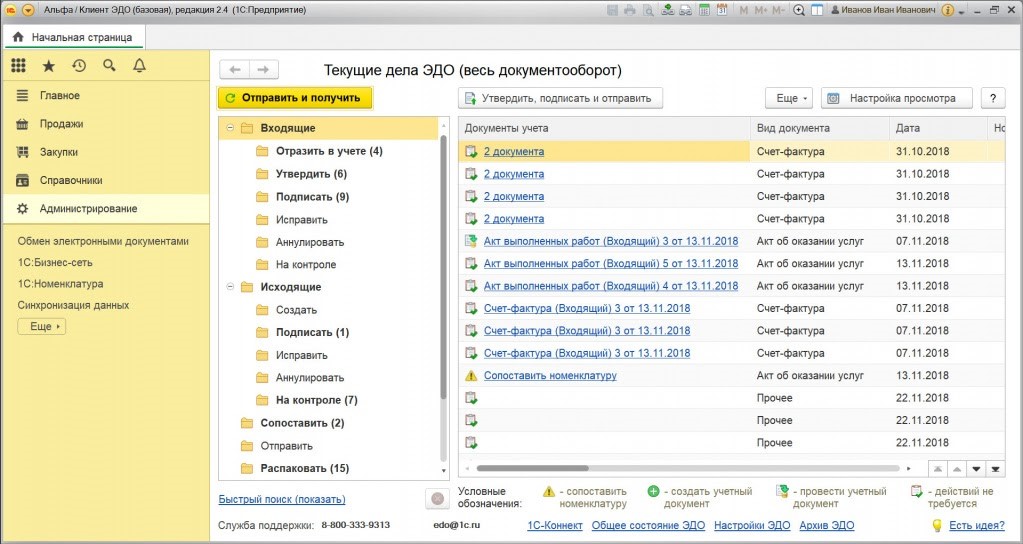
Task: Click the magnifier search icon in sidebar
Action: coord(109,66)
